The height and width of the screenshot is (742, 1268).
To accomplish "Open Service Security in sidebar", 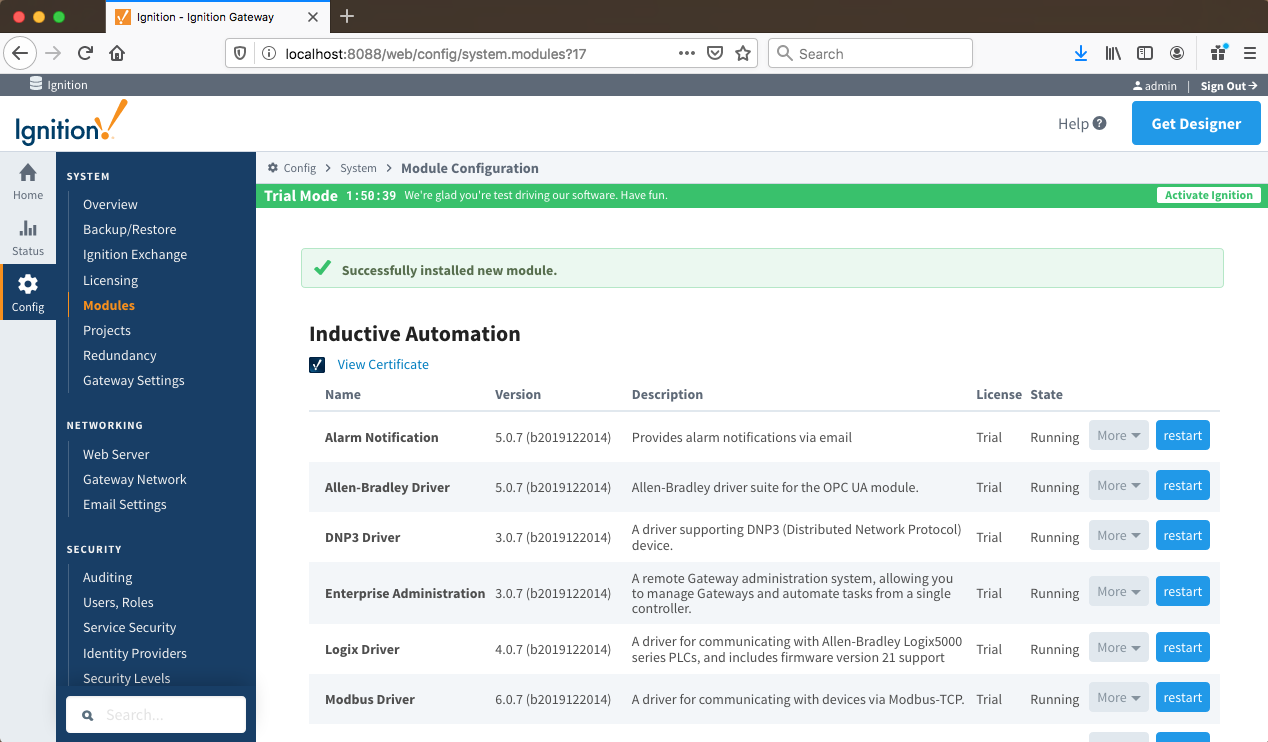I will 130,627.
